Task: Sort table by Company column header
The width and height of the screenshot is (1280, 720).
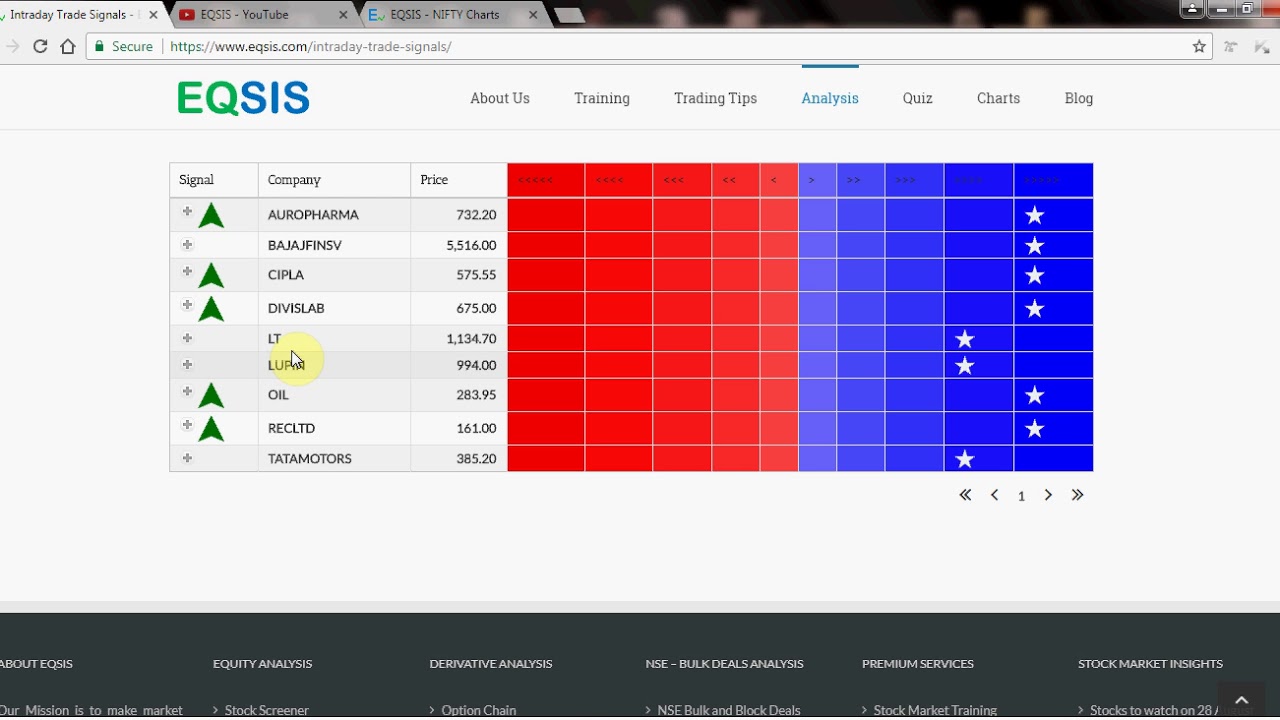Action: (334, 180)
